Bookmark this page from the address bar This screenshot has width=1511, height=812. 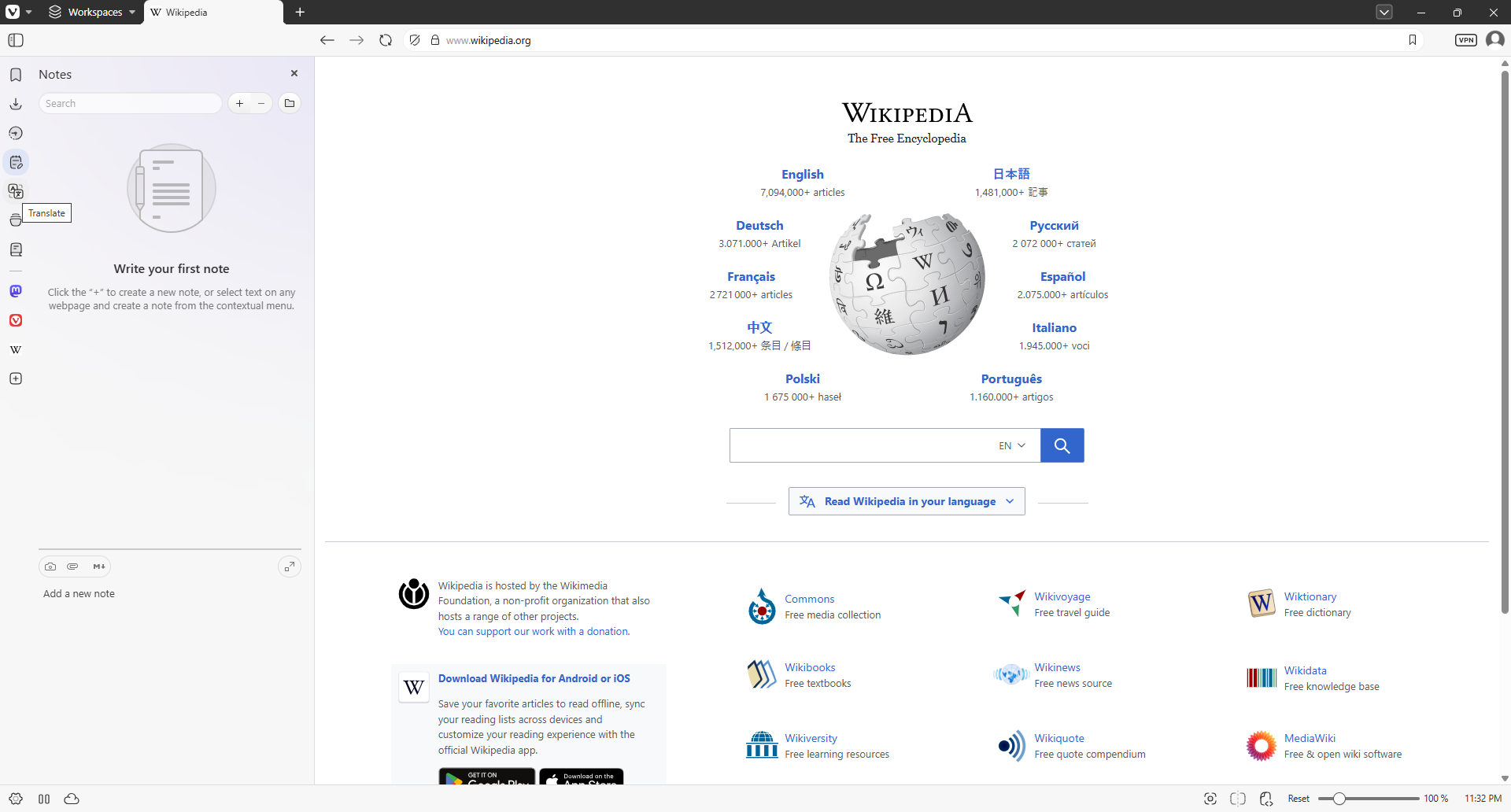coord(1413,40)
